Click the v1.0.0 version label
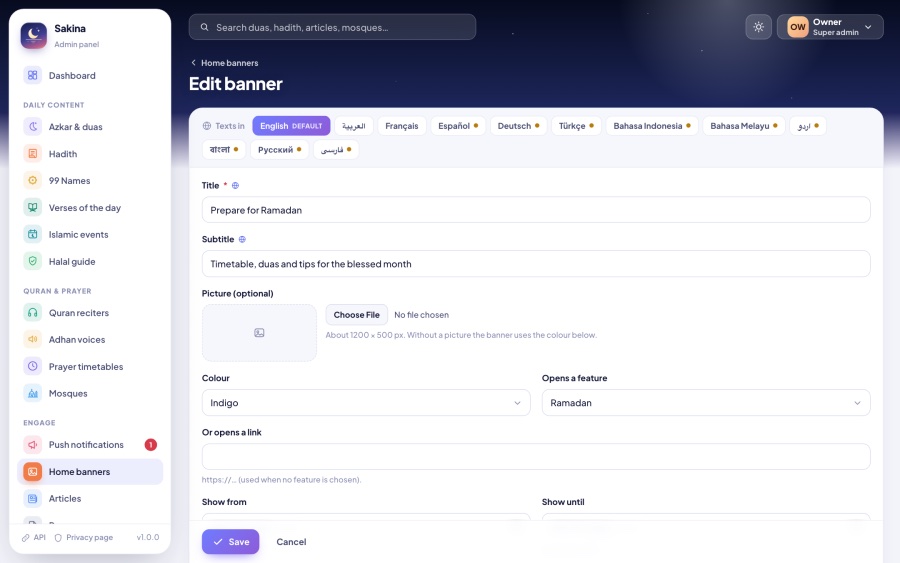 (x=148, y=538)
